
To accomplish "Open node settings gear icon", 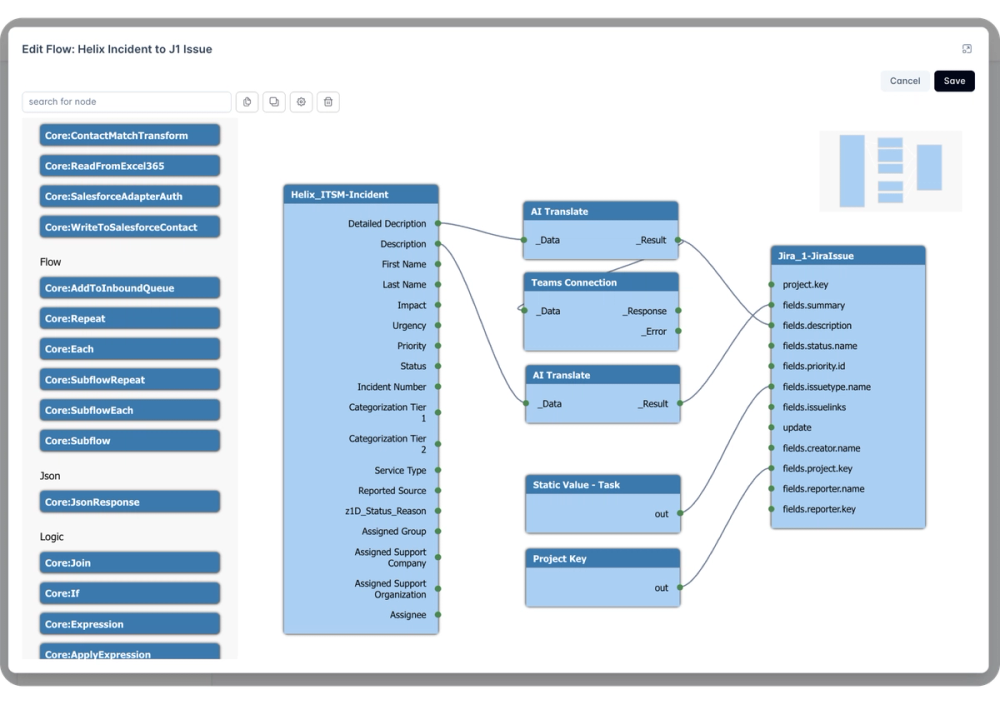I will click(x=301, y=101).
